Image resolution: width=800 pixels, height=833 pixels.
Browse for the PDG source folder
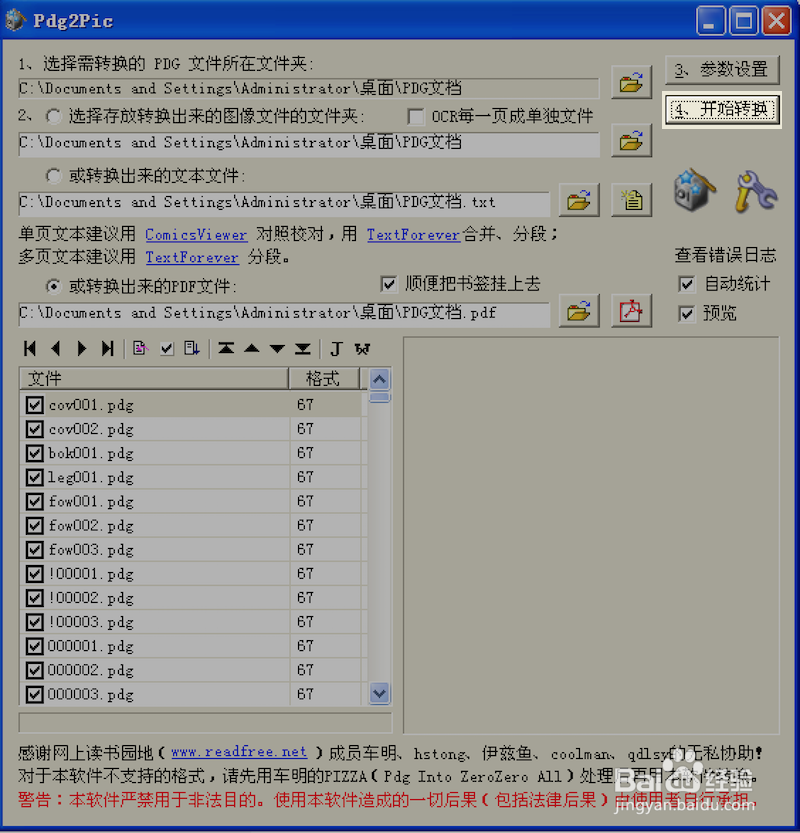click(x=631, y=82)
